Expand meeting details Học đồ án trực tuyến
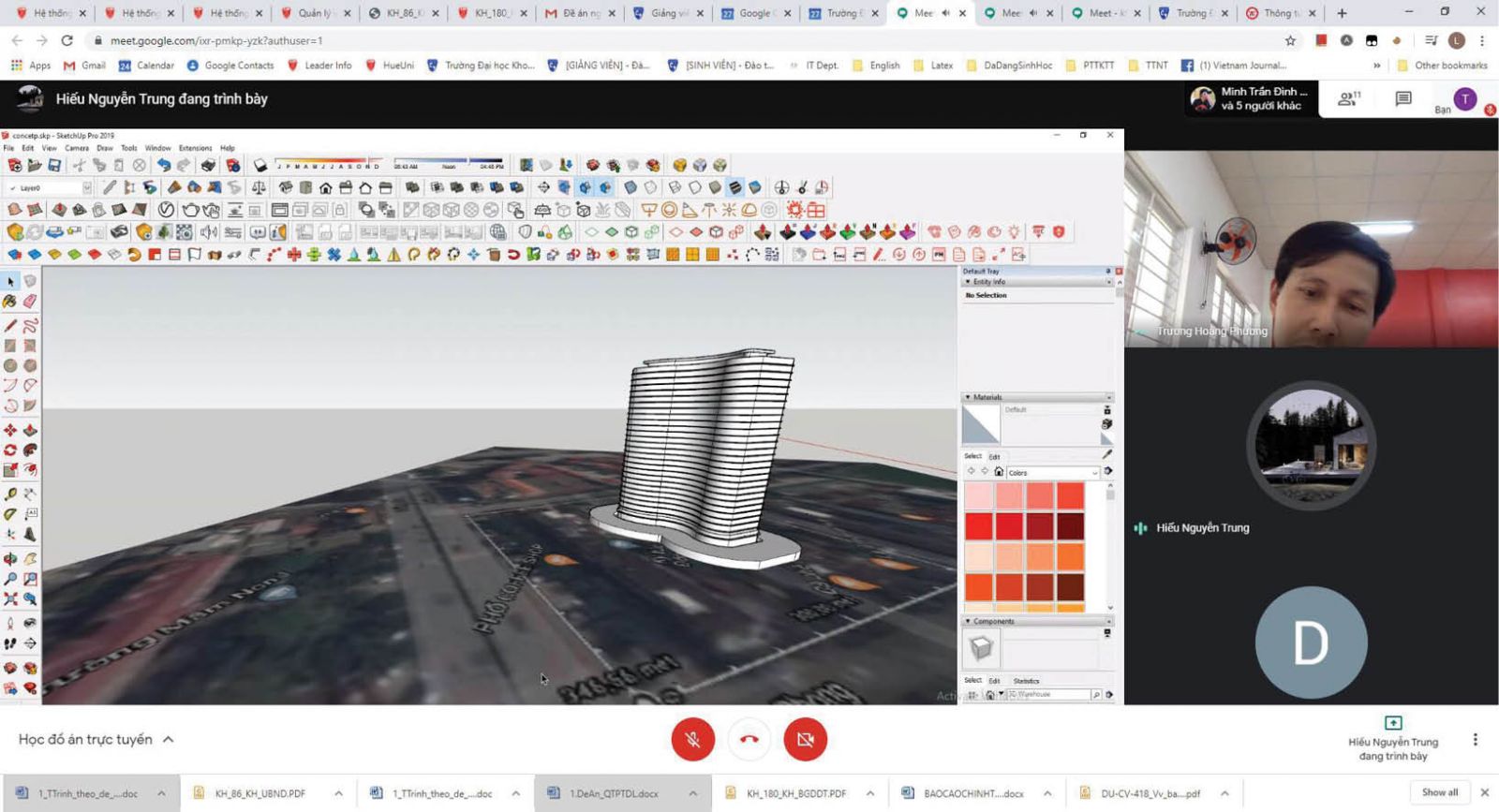The height and width of the screenshot is (812, 1499). pos(169,739)
